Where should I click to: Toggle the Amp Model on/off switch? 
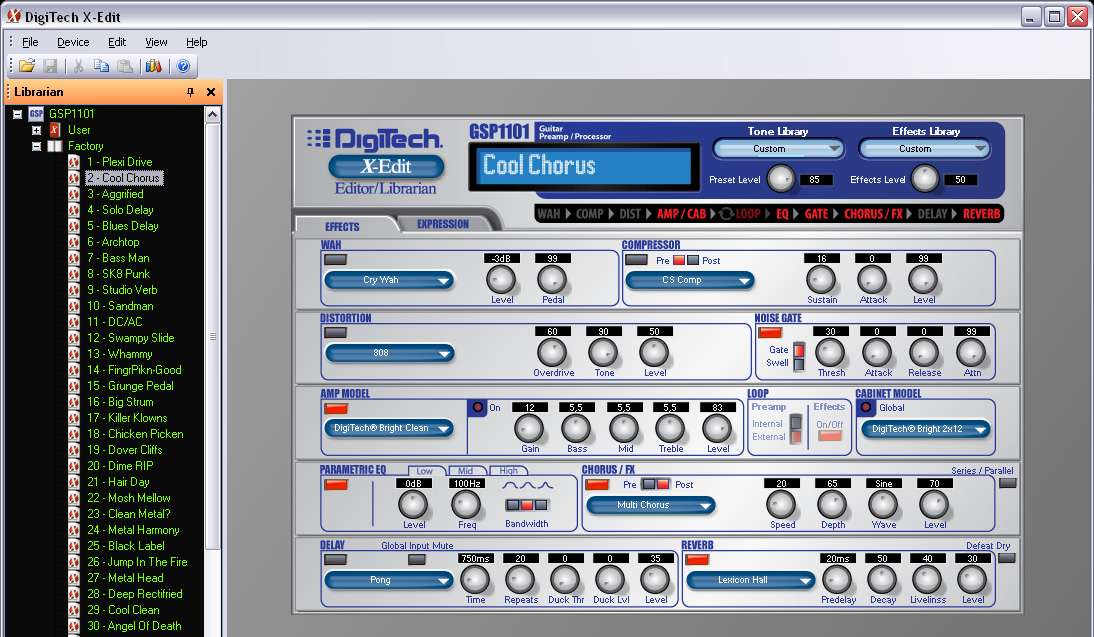336,409
